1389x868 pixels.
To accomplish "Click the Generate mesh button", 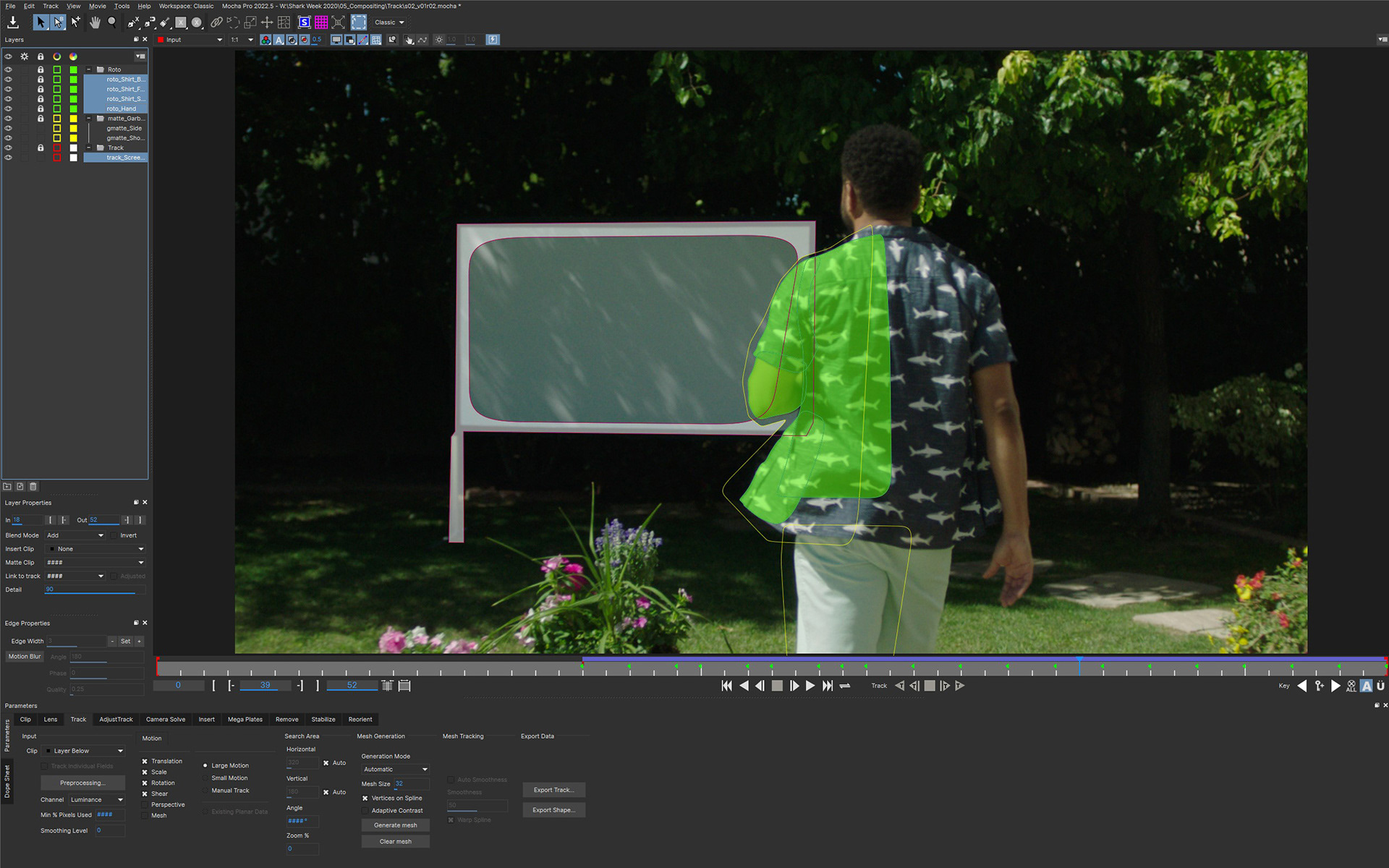I will click(x=395, y=825).
